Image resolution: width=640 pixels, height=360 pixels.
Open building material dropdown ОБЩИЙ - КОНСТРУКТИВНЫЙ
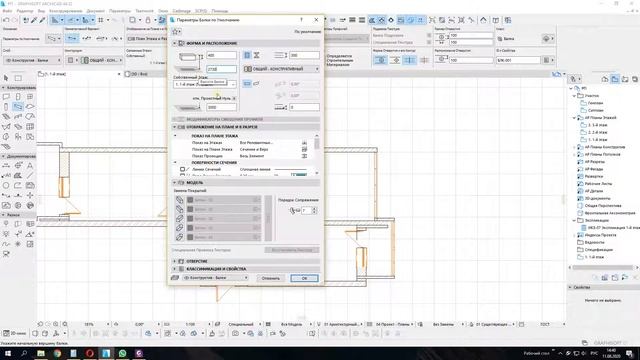(x=281, y=69)
